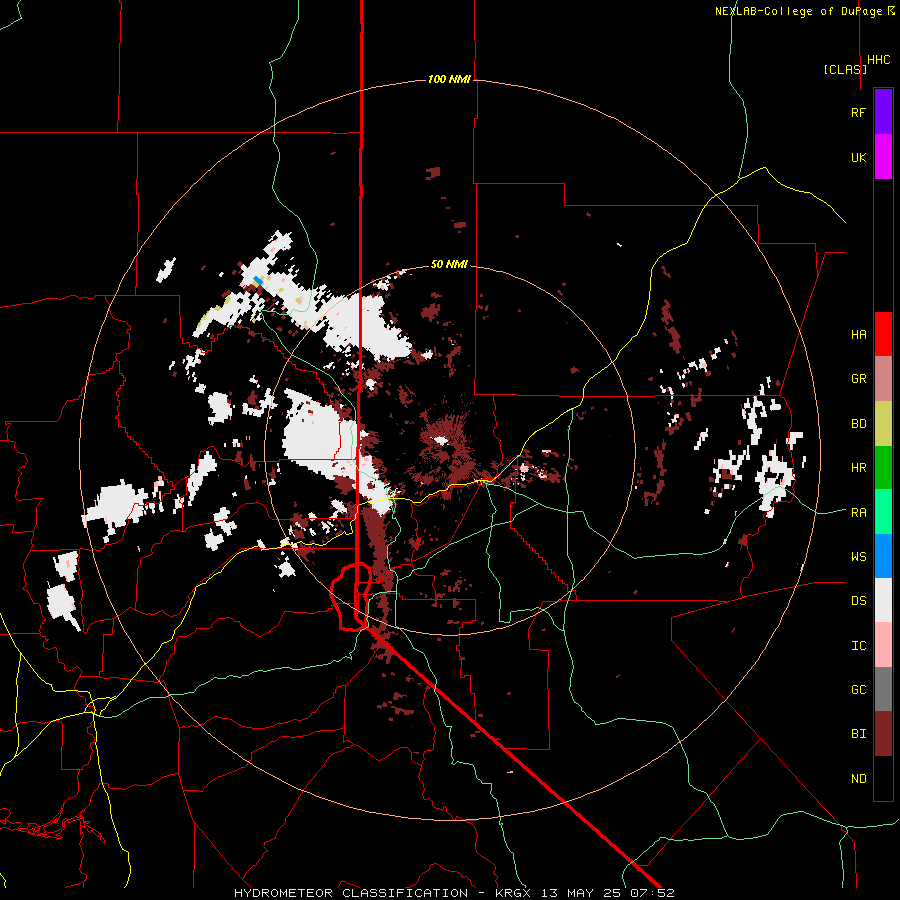The image size is (900, 900).
Task: Pick the RA light green swatch
Action: [883, 512]
